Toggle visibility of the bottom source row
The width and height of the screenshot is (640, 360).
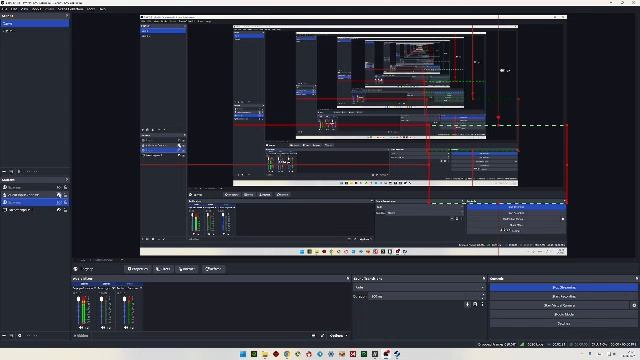pyautogui.click(x=59, y=210)
